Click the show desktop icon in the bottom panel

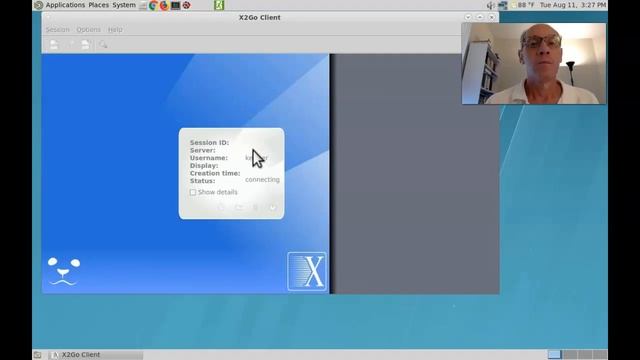pyautogui.click(x=37, y=355)
